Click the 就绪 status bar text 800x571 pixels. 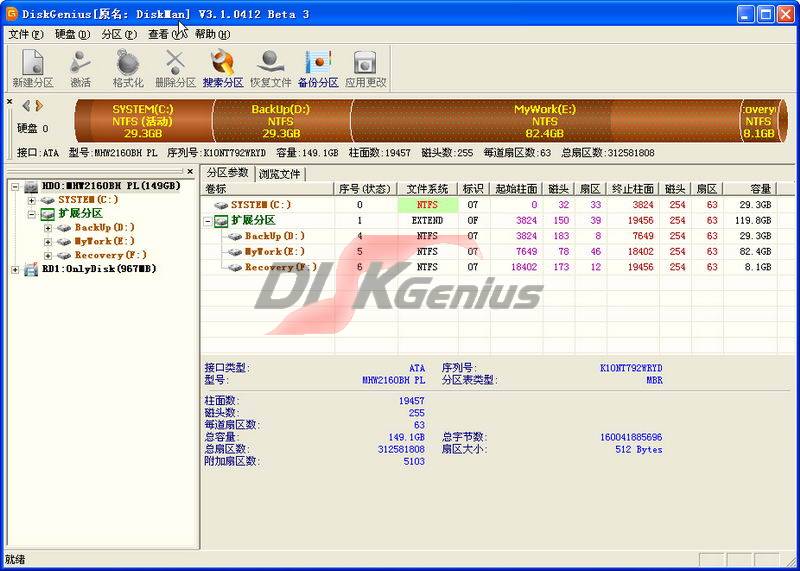pyautogui.click(x=15, y=559)
